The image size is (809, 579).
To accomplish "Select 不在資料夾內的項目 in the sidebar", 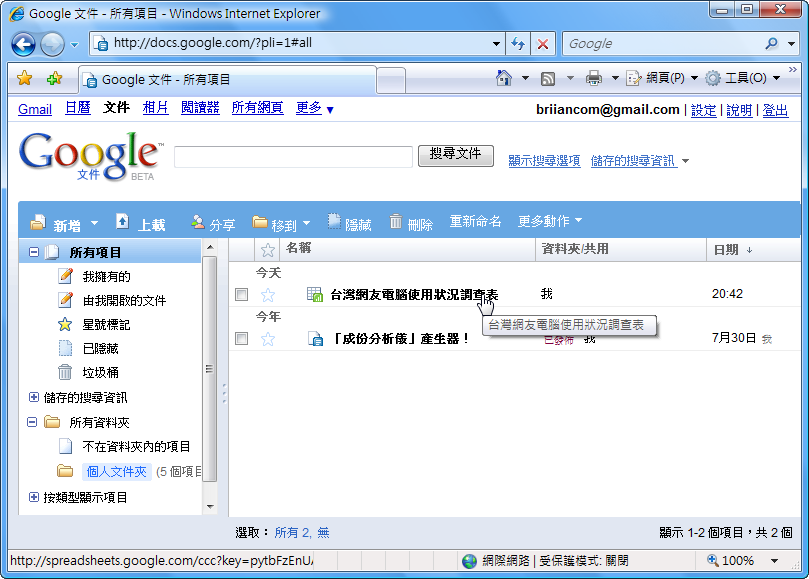I will (x=136, y=446).
